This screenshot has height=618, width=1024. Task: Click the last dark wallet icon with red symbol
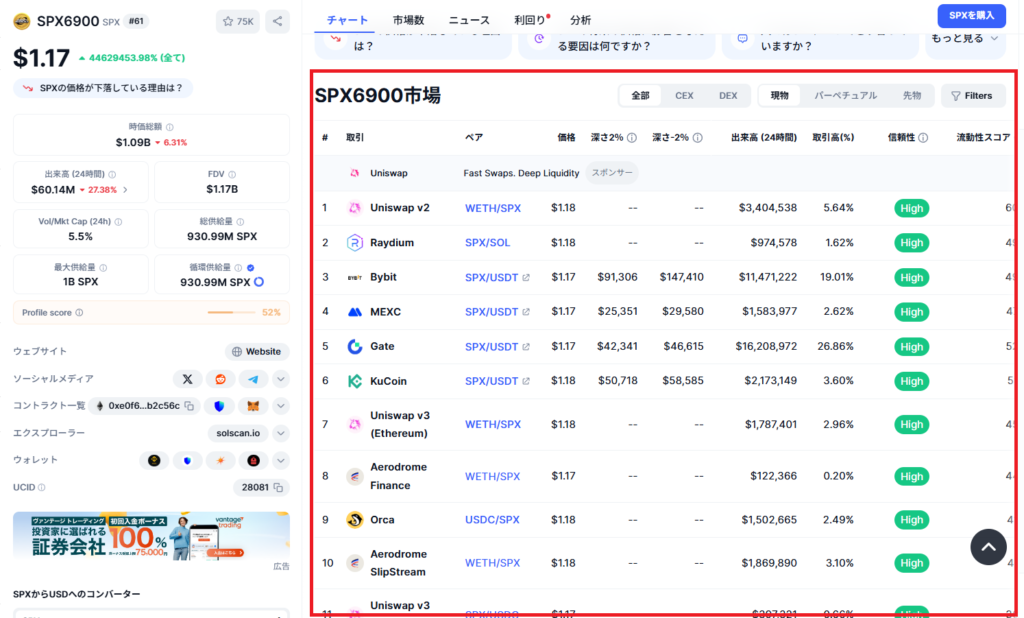pos(253,461)
